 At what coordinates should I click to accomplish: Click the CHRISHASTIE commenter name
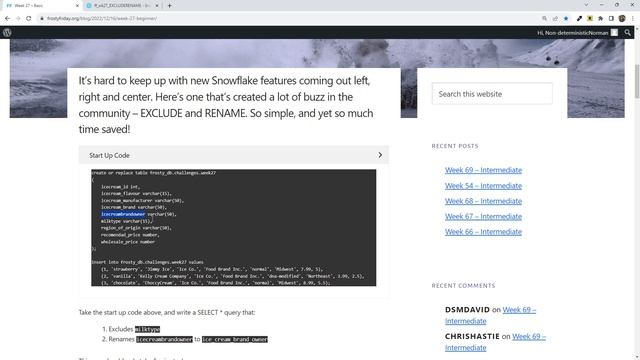point(472,336)
